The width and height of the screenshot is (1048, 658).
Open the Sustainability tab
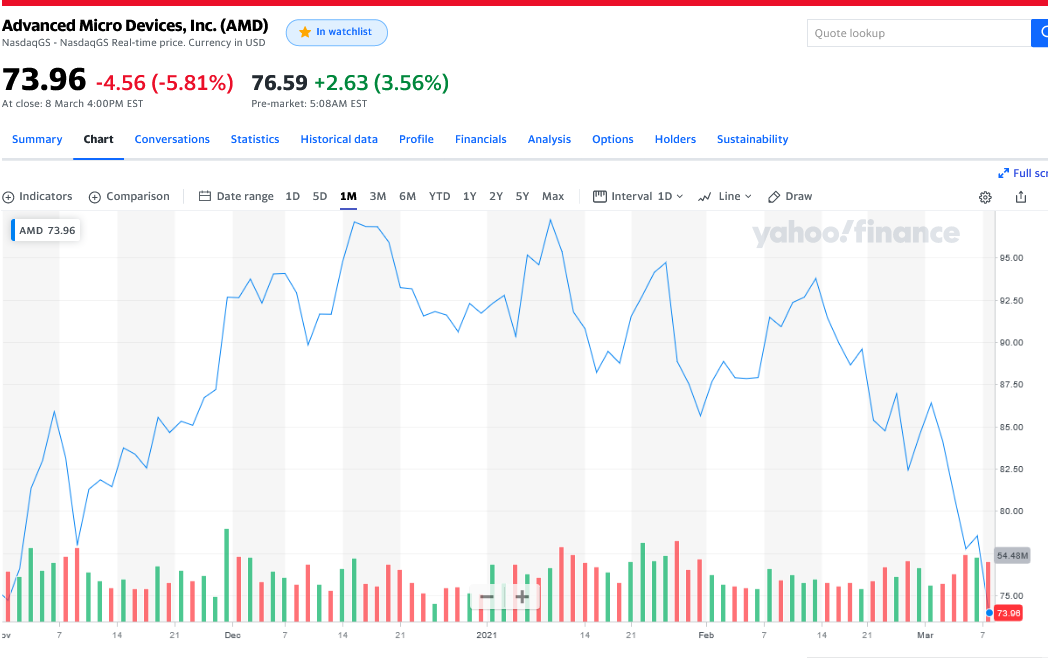[x=753, y=139]
